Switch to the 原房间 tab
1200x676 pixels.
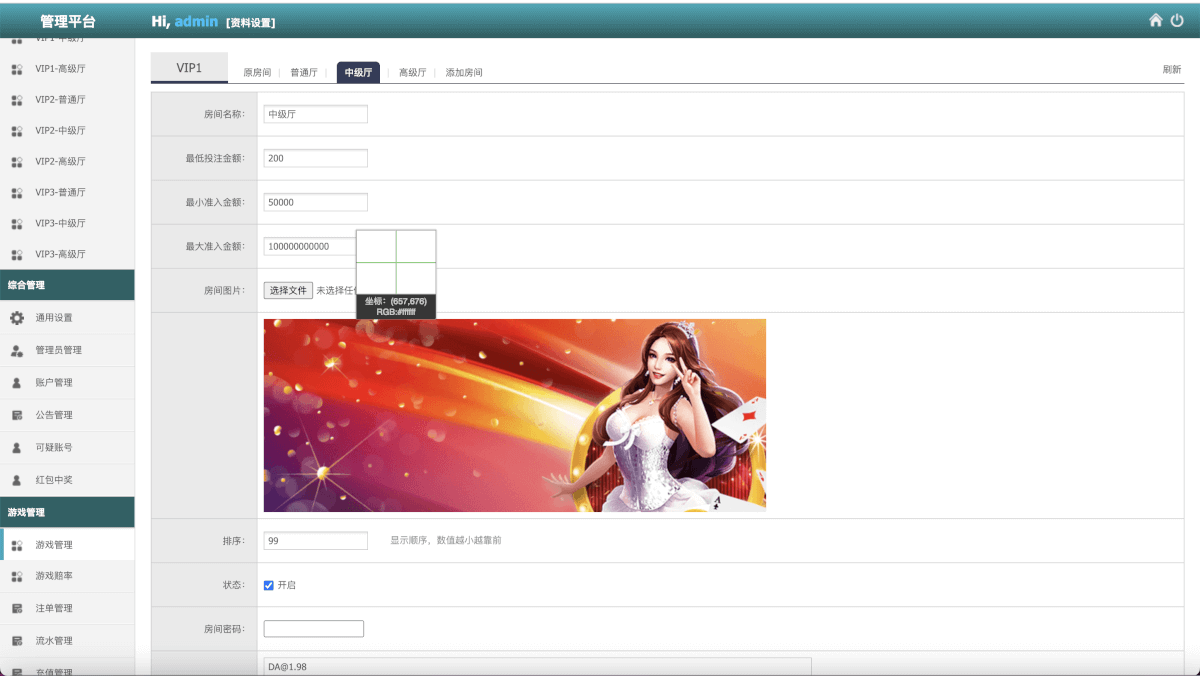(257, 72)
